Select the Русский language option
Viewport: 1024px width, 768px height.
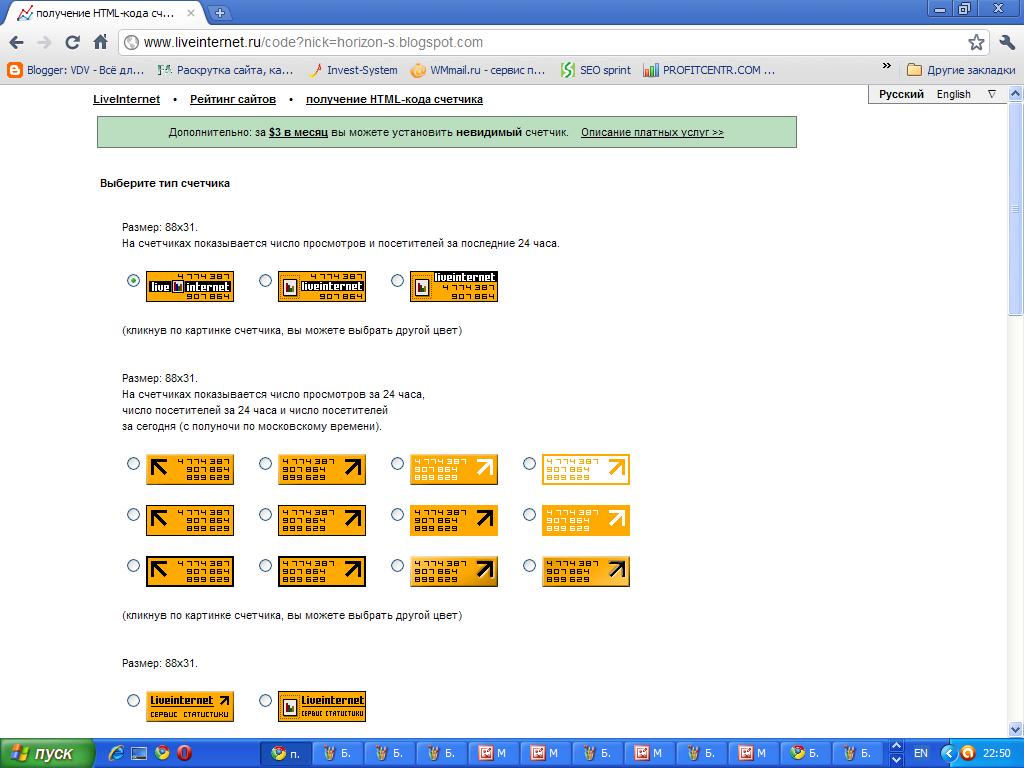[x=901, y=95]
